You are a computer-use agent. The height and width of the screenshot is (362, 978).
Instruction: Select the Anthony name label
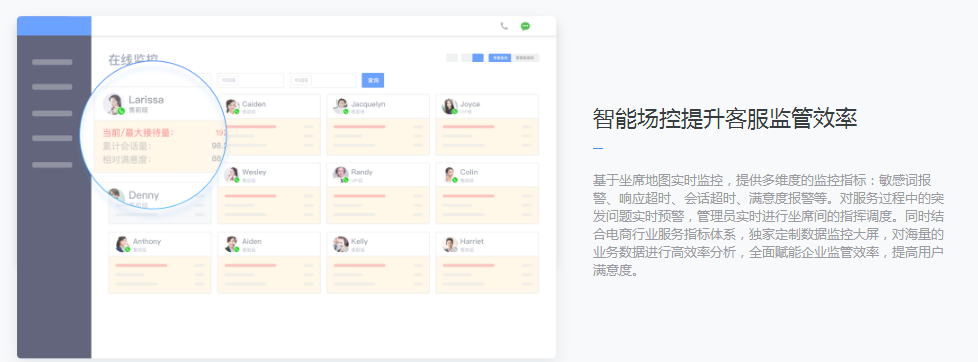pos(147,242)
